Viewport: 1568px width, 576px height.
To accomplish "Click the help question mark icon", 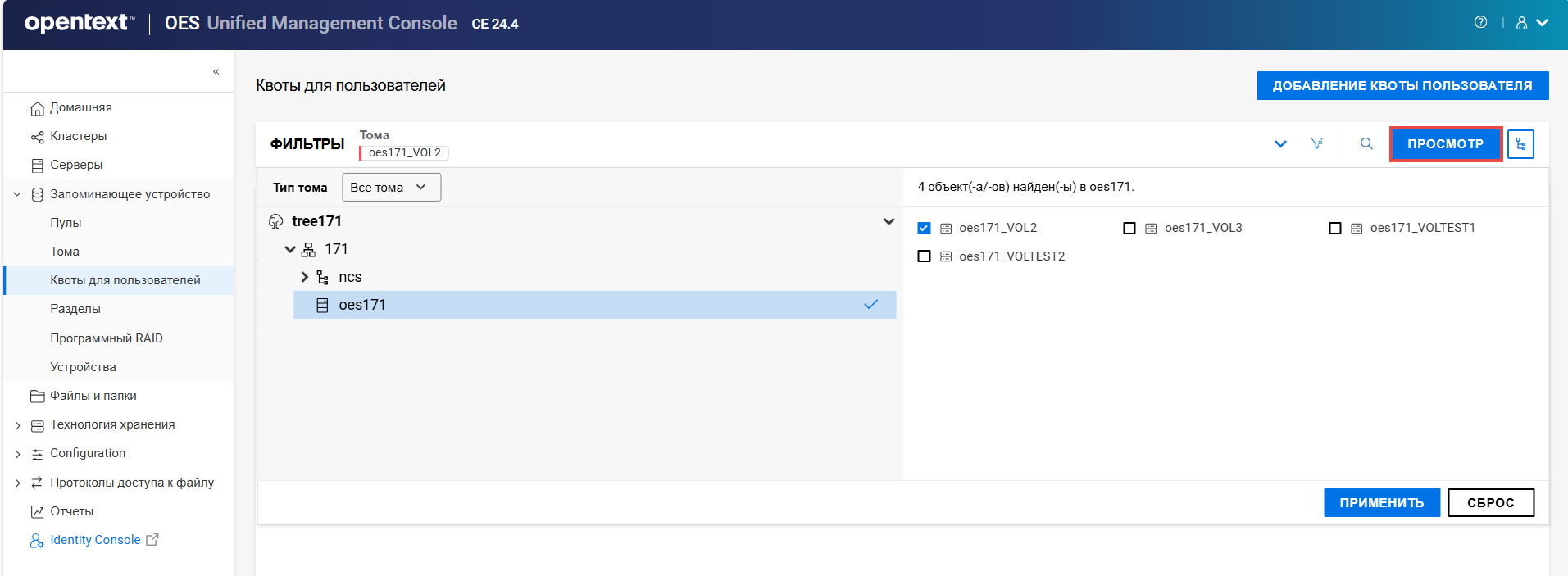I will [1480, 23].
